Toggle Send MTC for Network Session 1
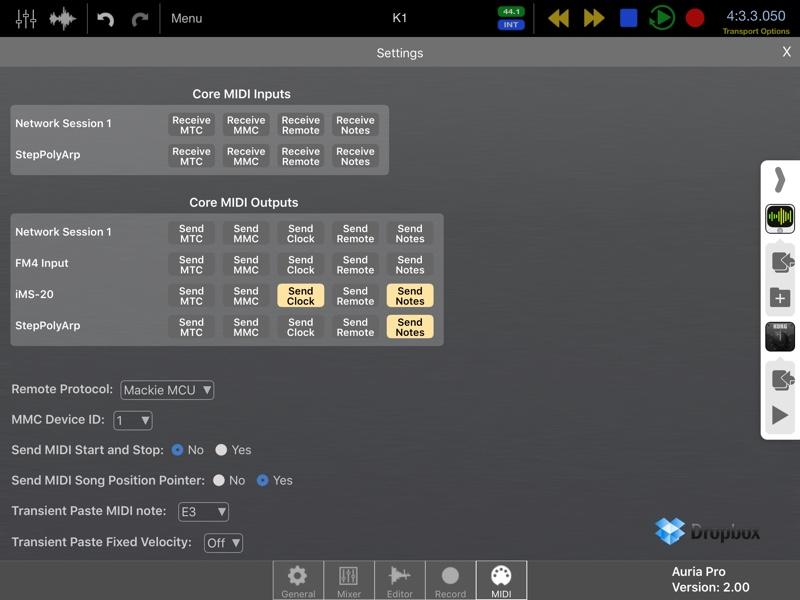This screenshot has height=600, width=800. tap(191, 234)
